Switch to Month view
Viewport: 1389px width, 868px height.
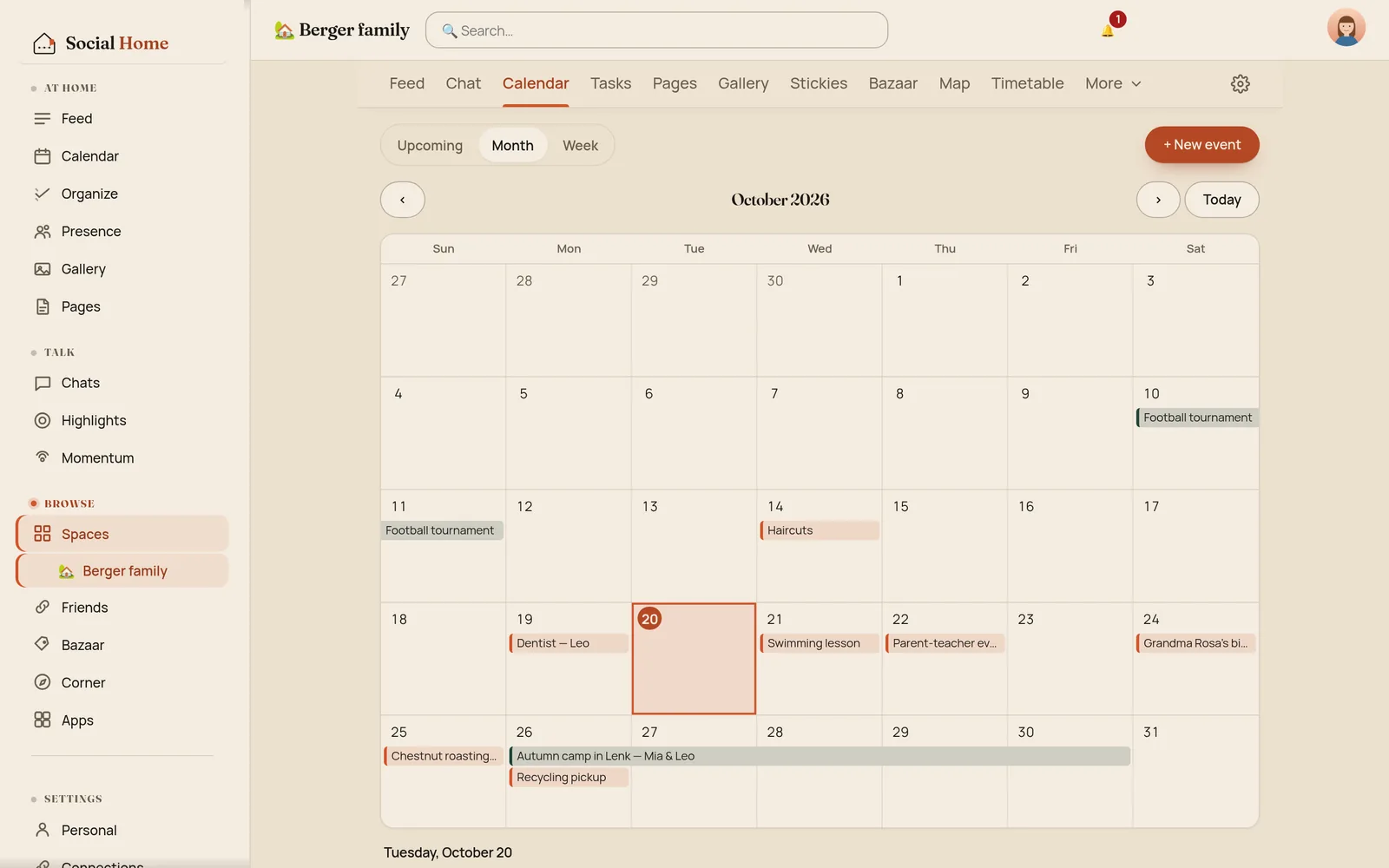(x=512, y=146)
